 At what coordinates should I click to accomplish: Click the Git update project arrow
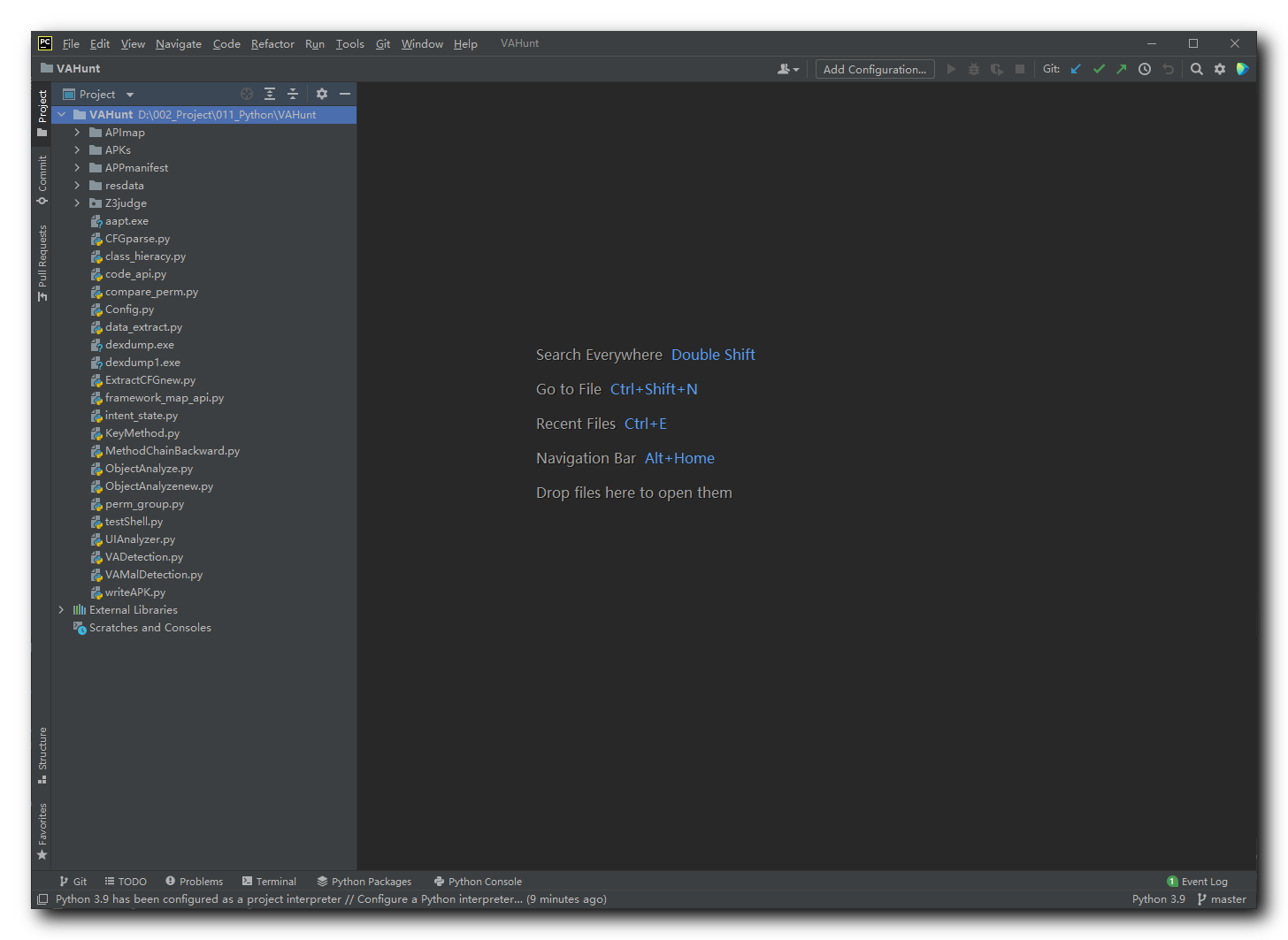pos(1076,69)
